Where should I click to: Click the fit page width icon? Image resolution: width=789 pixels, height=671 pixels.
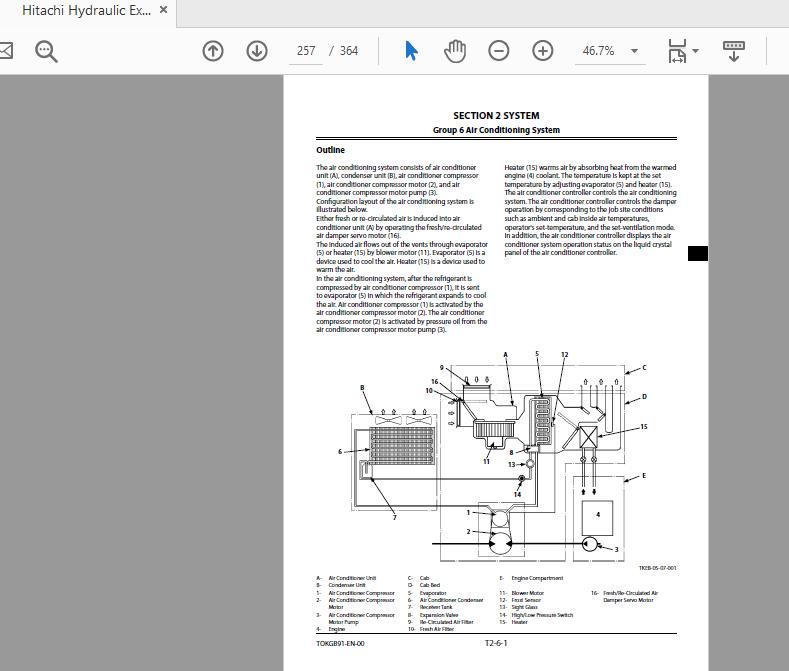click(x=677, y=51)
